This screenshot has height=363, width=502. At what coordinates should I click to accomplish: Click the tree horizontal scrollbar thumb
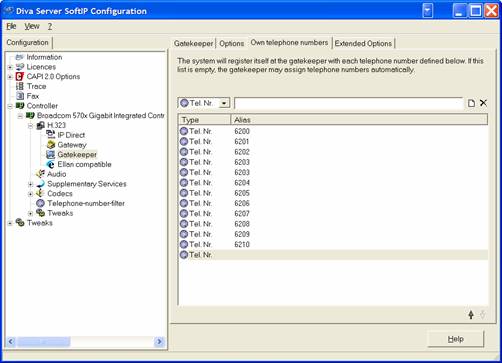pos(44,341)
